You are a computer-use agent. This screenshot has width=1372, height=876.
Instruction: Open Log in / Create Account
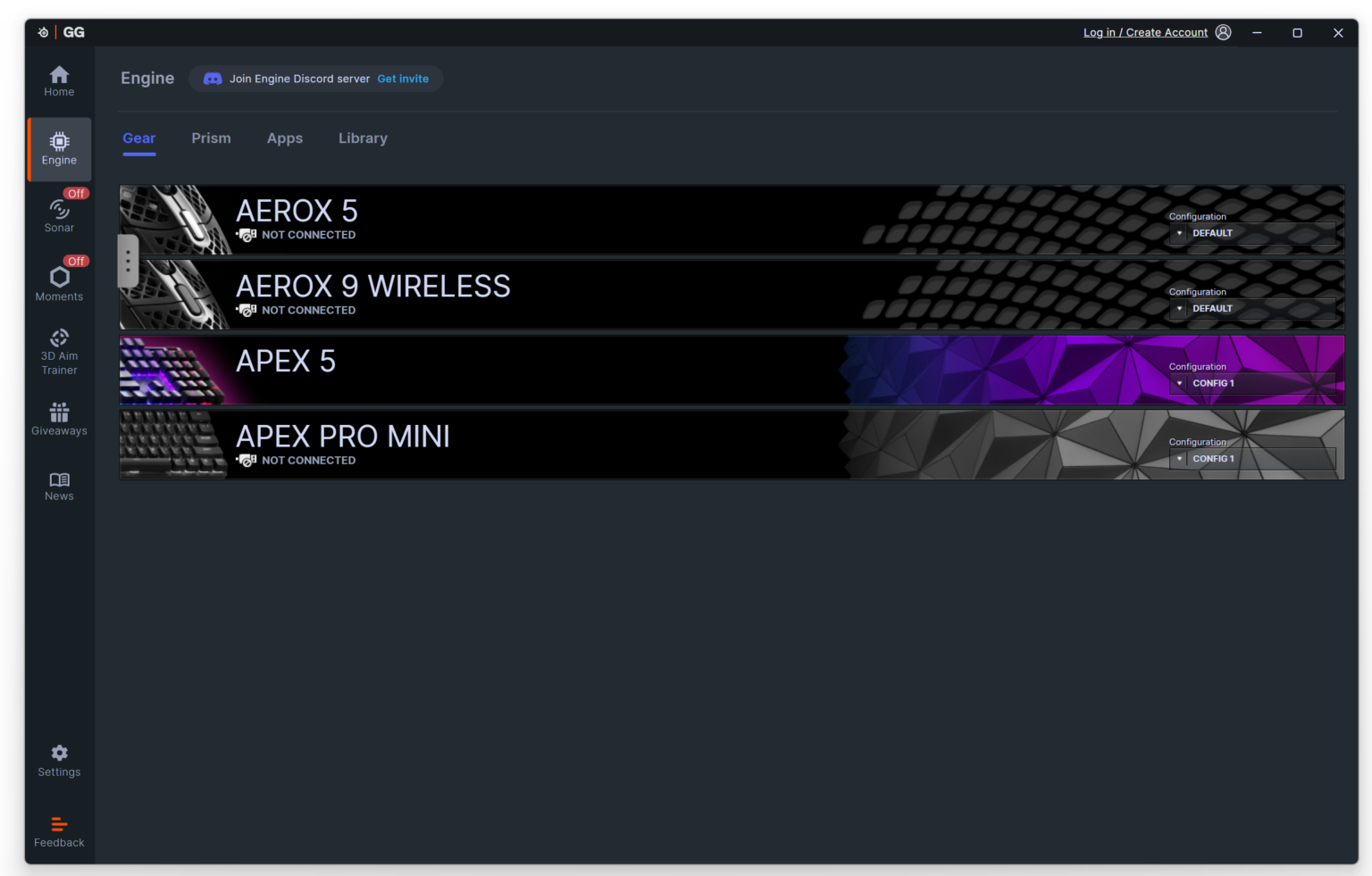pyautogui.click(x=1144, y=32)
